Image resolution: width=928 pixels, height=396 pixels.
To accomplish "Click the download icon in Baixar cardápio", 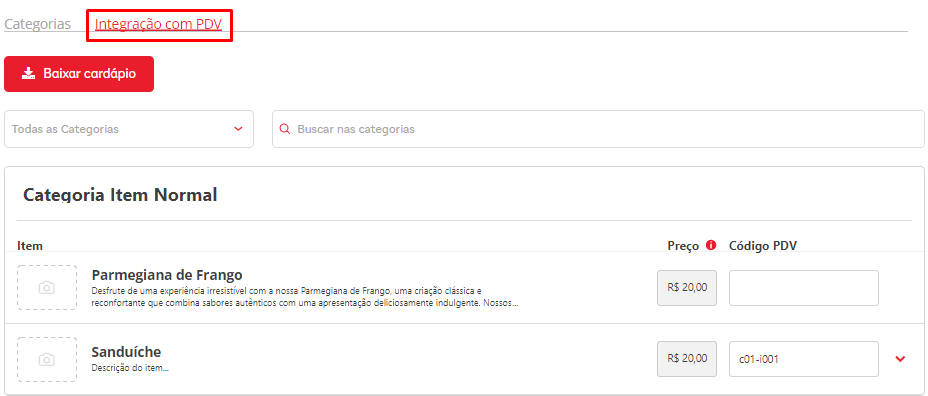I will click(28, 73).
